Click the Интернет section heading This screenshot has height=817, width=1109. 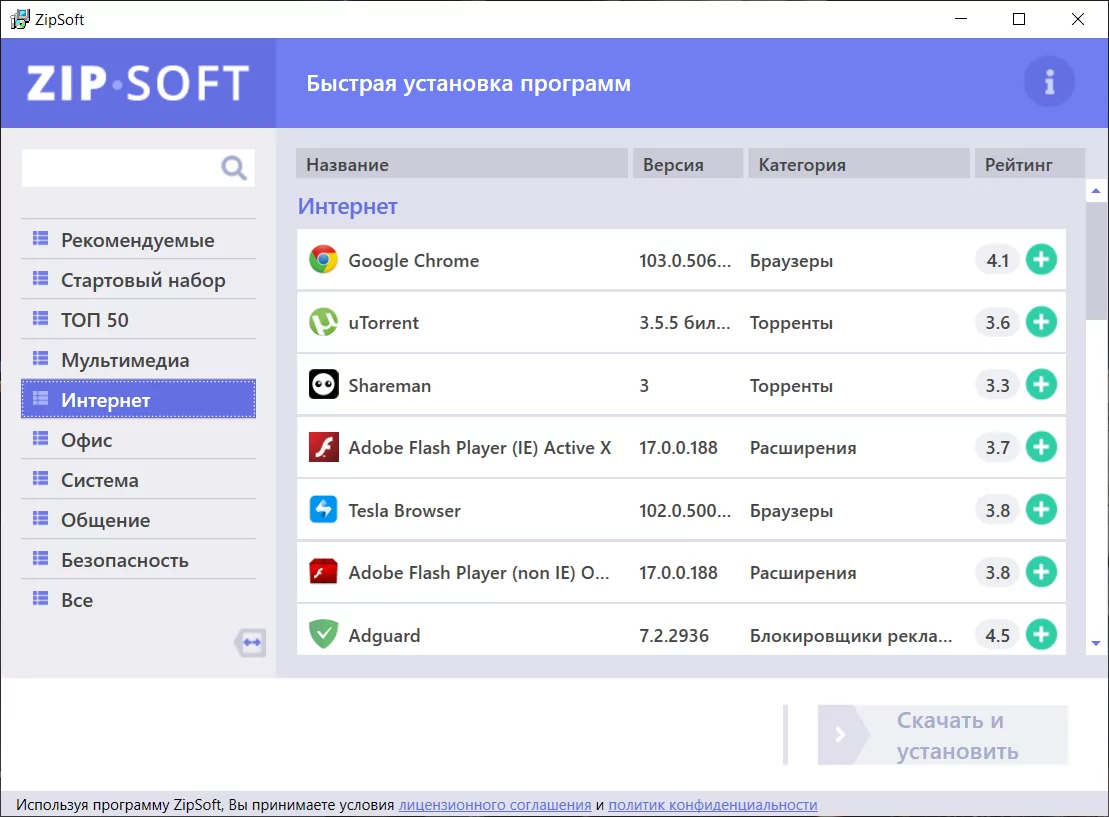coord(347,206)
